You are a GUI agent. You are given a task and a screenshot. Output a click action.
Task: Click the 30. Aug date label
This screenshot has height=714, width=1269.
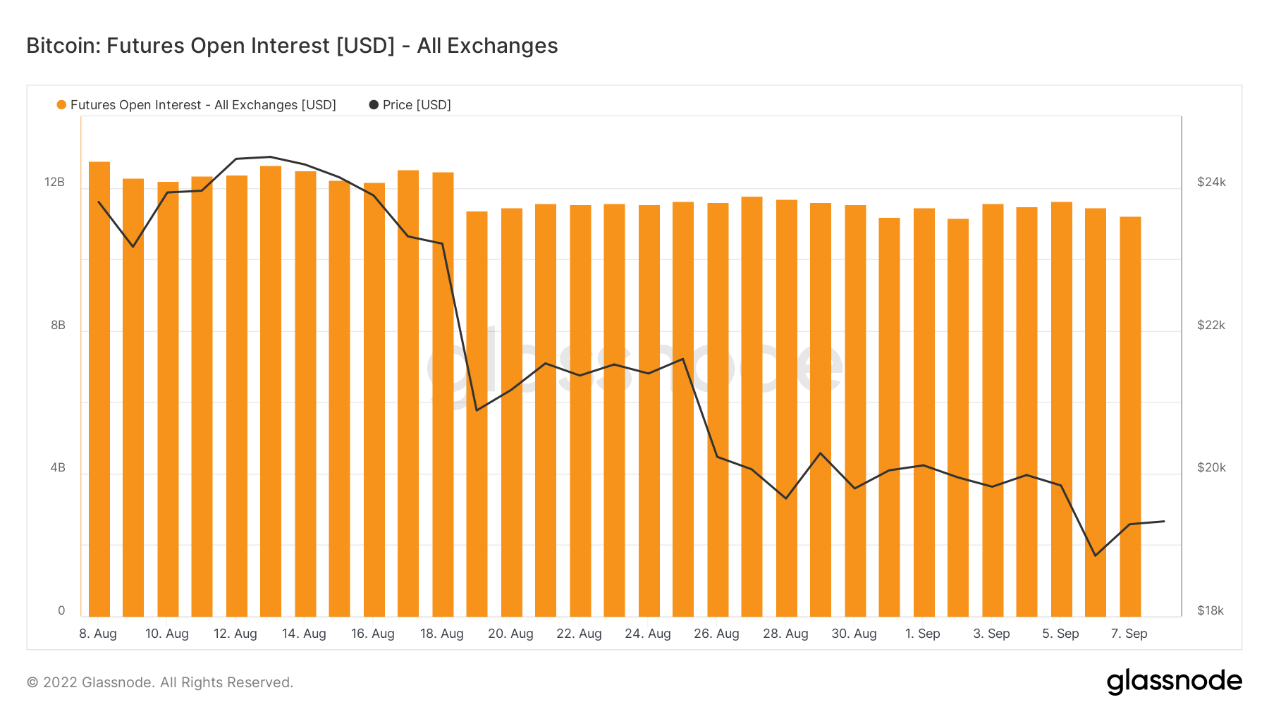pyautogui.click(x=854, y=634)
